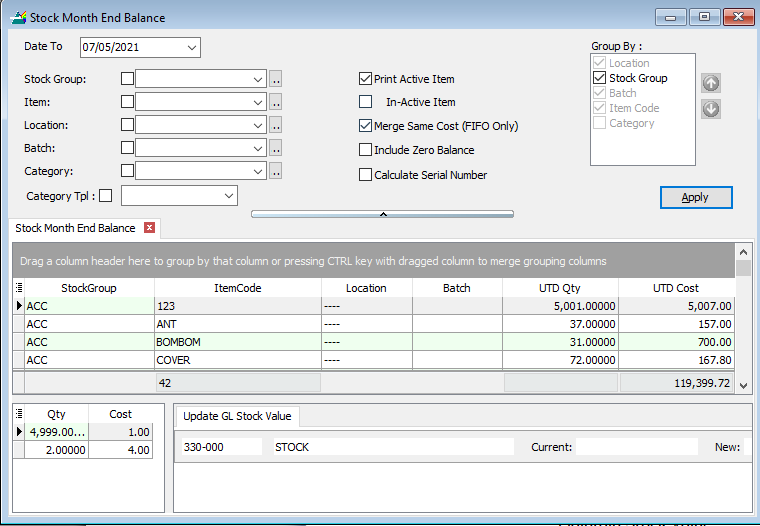Expand the Stock Group filter dropdown
Screen dimensions: 760x526
pyautogui.click(x=258, y=79)
